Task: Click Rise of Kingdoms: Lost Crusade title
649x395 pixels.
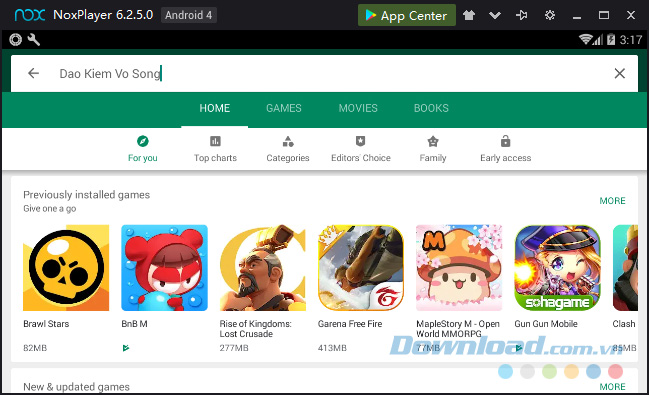Action: 255,329
